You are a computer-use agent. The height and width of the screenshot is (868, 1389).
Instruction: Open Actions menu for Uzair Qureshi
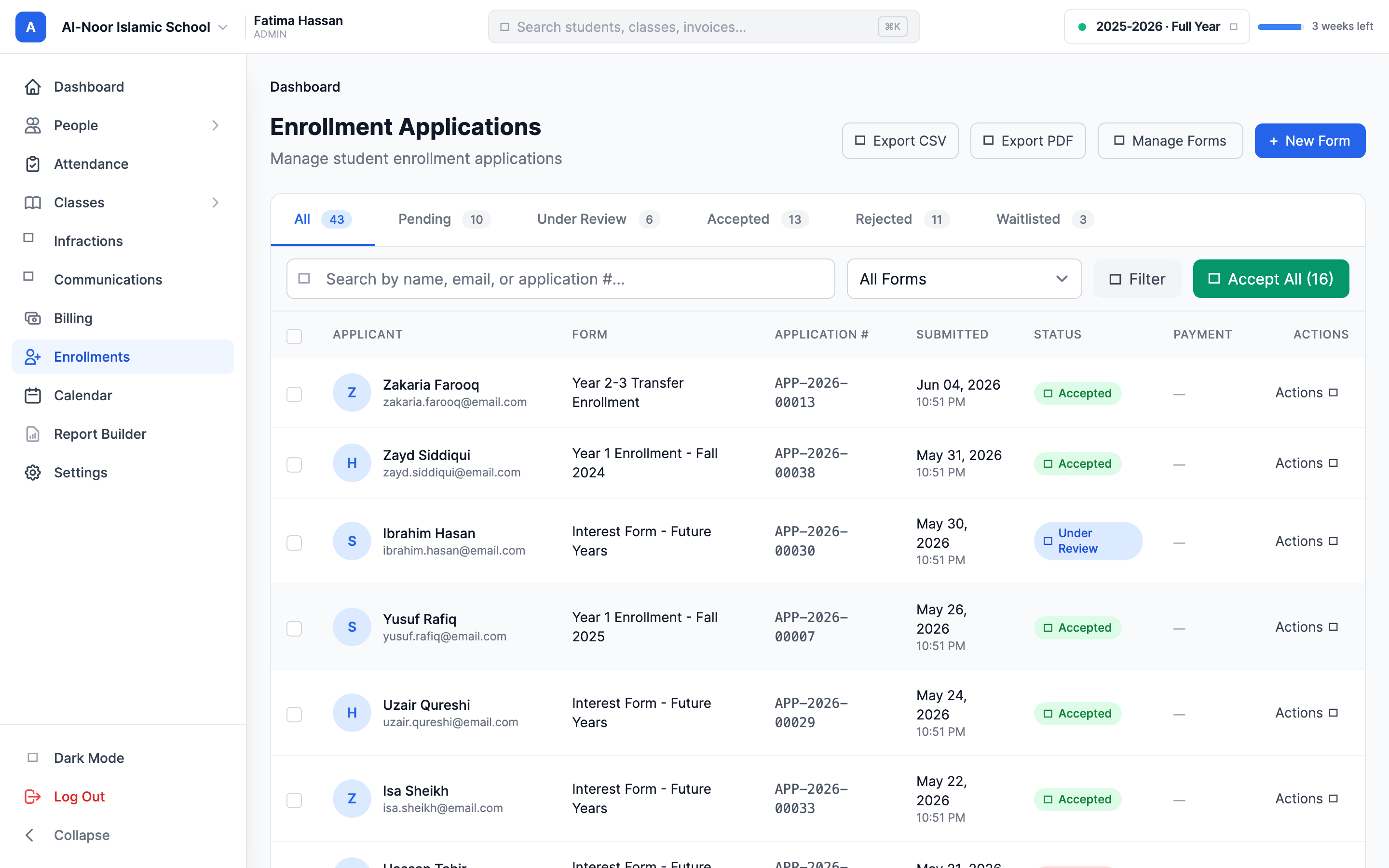[1307, 712]
